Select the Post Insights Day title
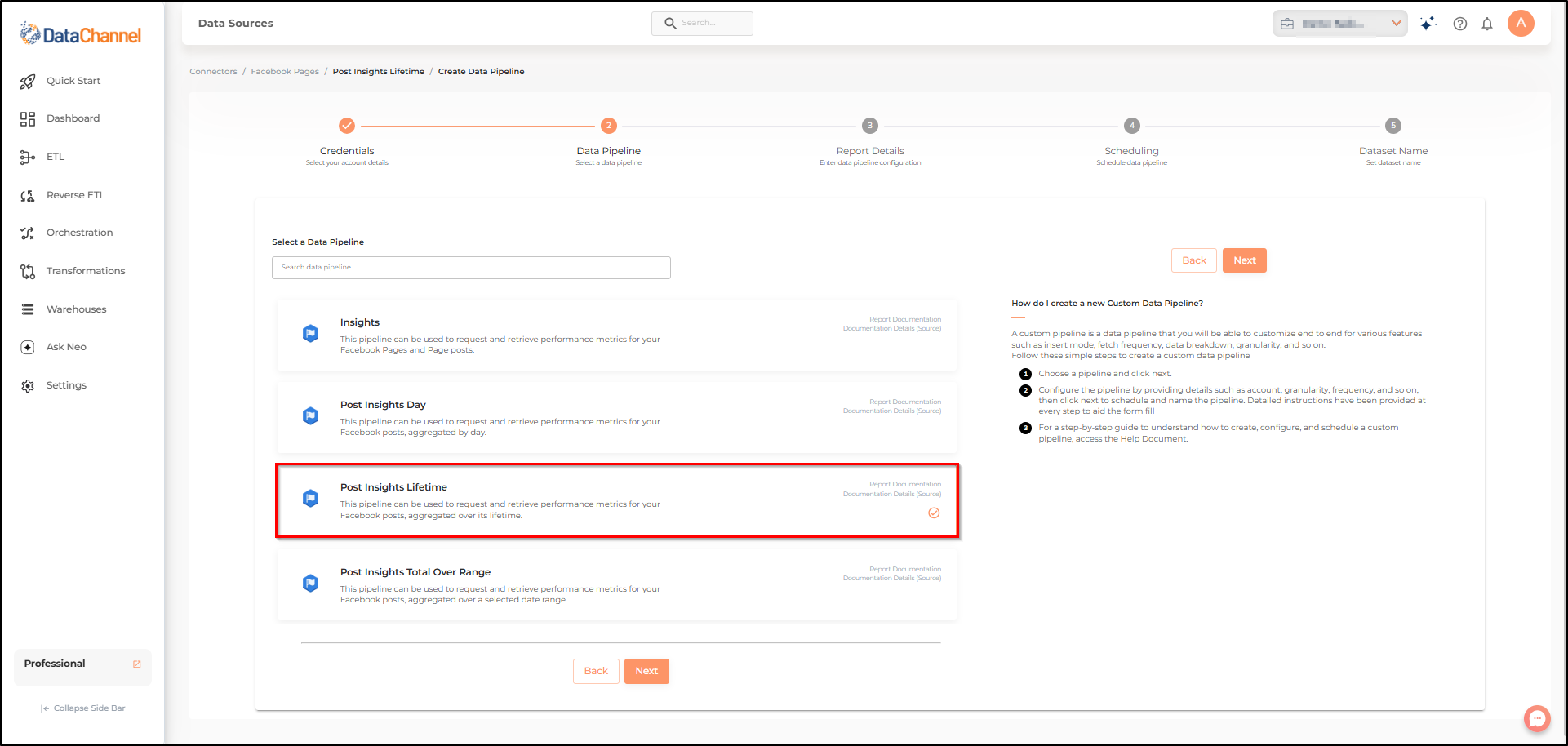Image resolution: width=1568 pixels, height=746 pixels. pyautogui.click(x=383, y=405)
